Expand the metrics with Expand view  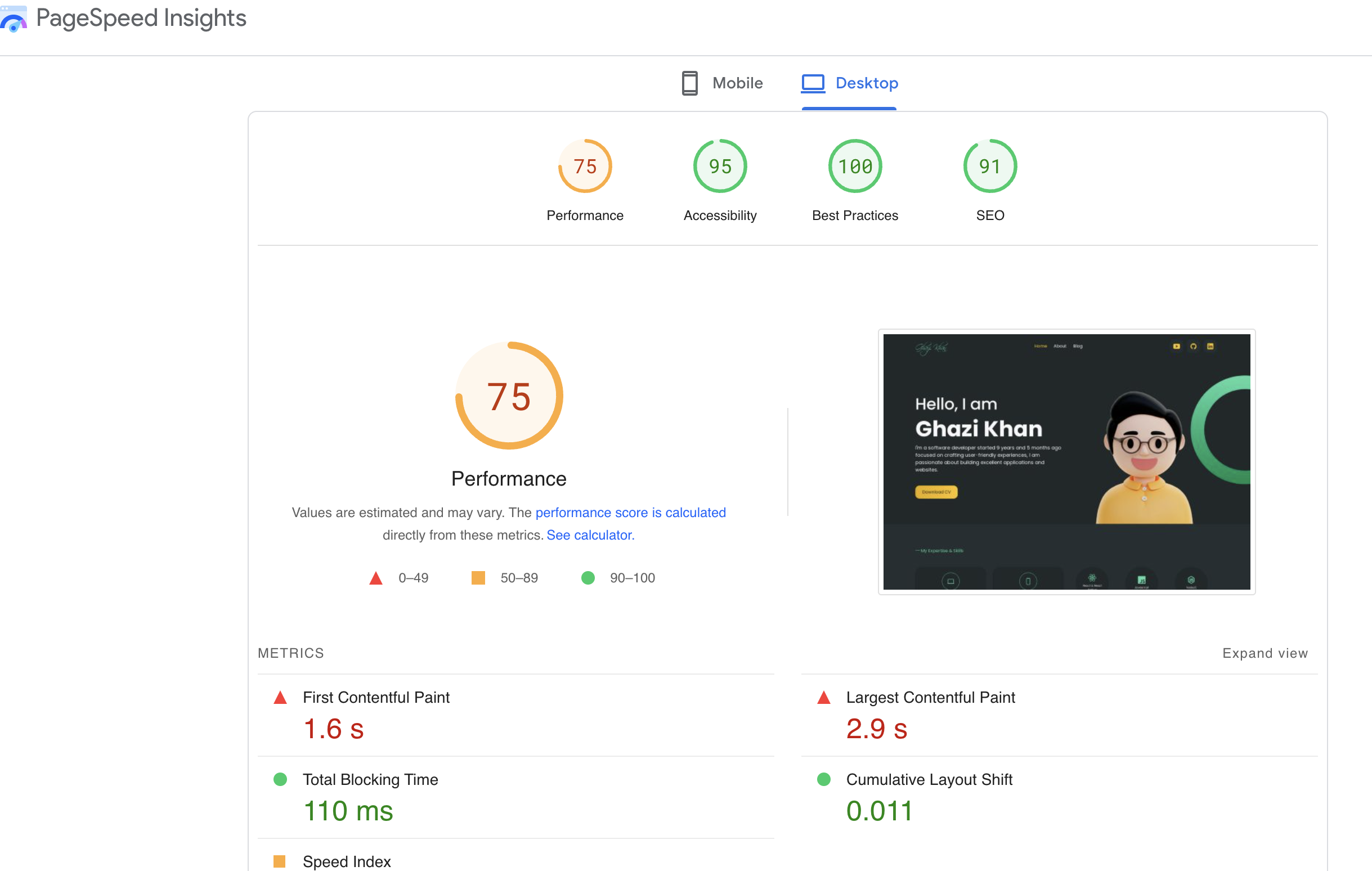pos(1265,653)
